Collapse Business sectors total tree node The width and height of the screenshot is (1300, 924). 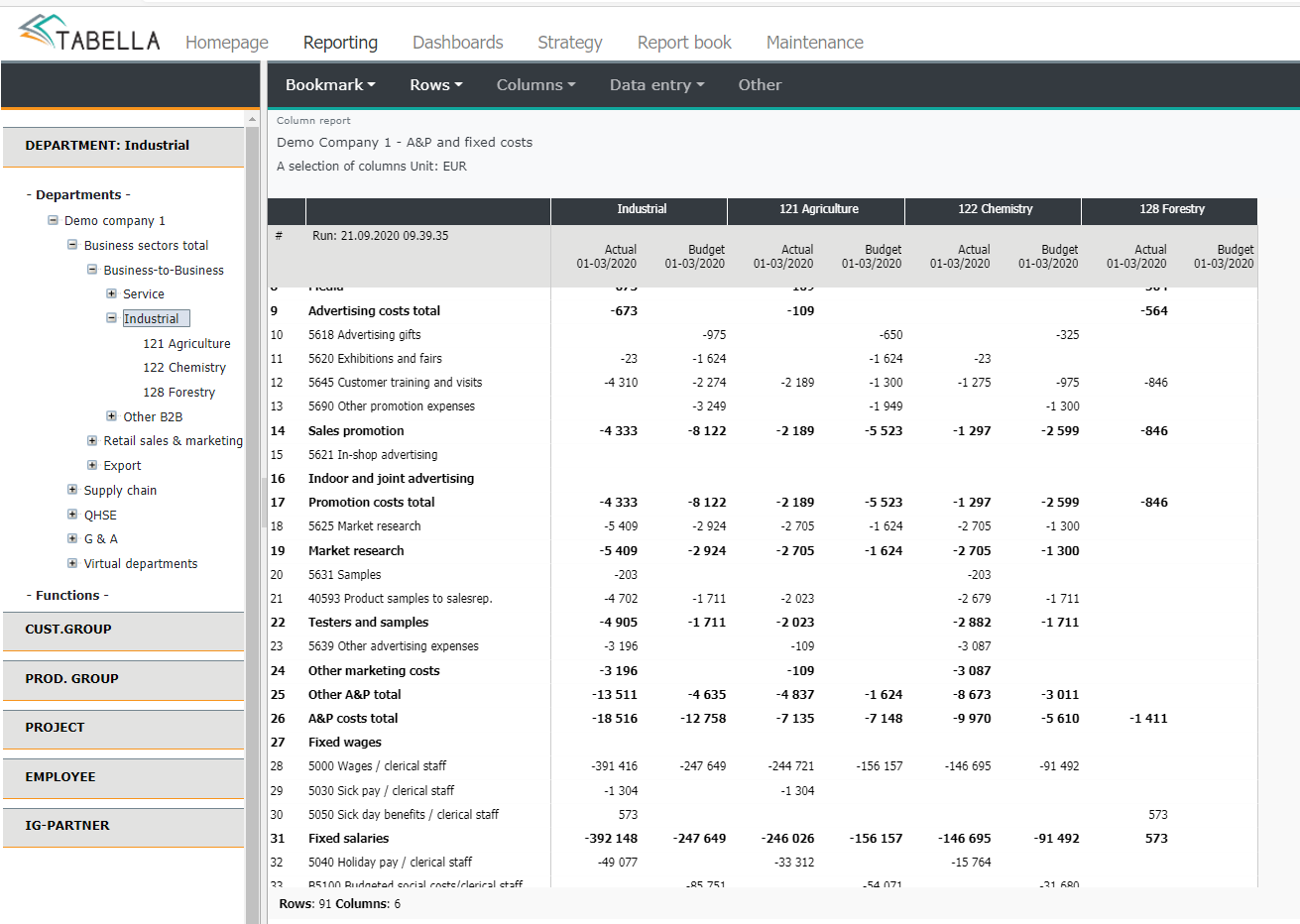point(72,245)
